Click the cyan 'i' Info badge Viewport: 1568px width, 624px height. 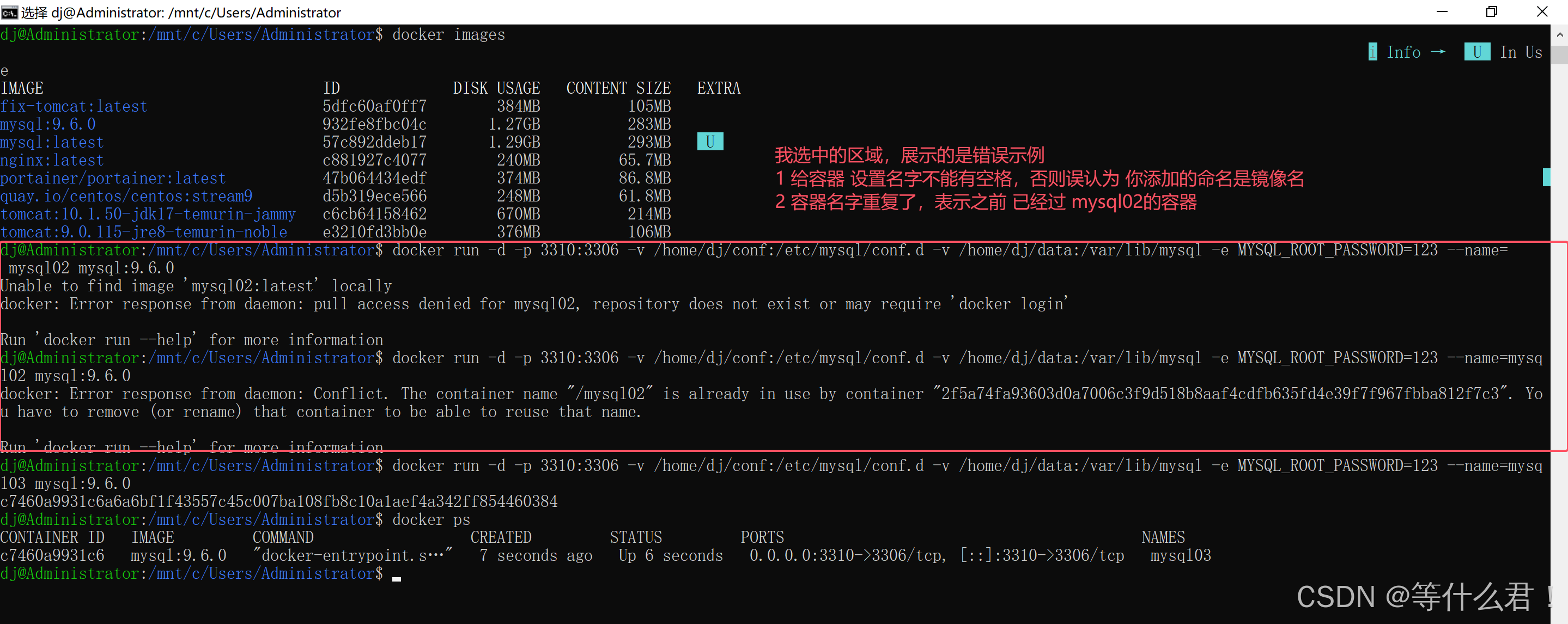(x=1372, y=52)
